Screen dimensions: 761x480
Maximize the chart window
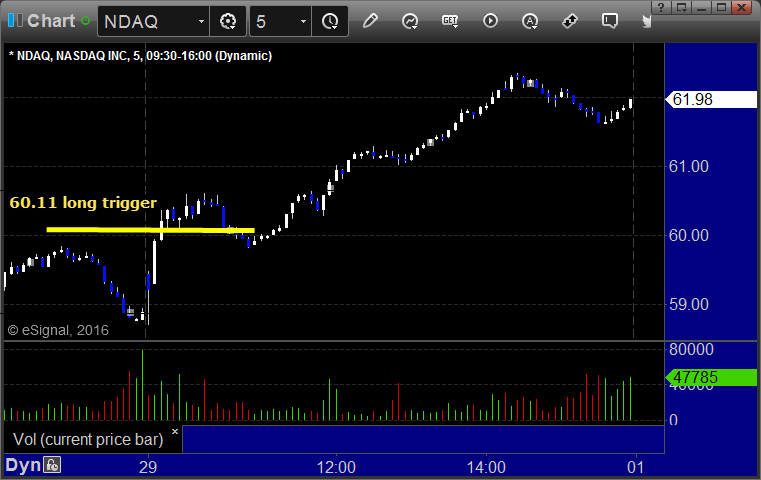point(721,7)
